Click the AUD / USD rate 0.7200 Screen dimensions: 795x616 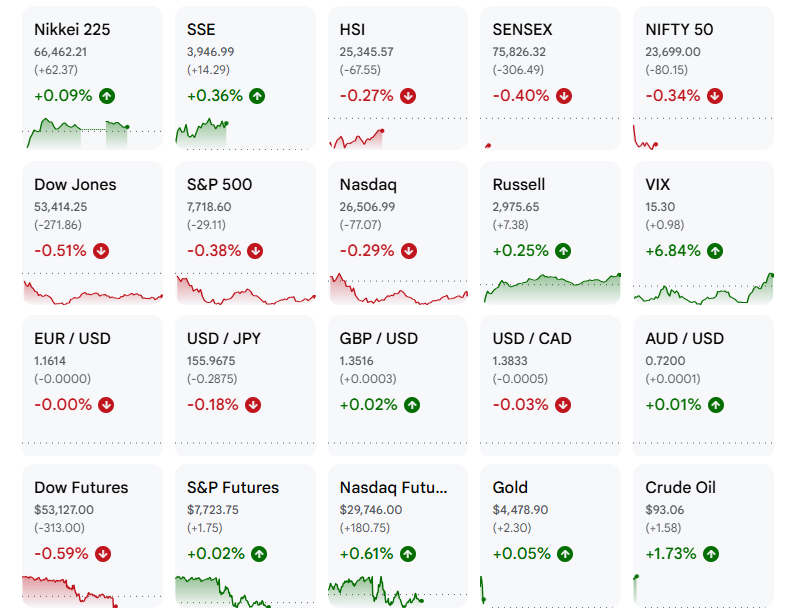tap(665, 361)
